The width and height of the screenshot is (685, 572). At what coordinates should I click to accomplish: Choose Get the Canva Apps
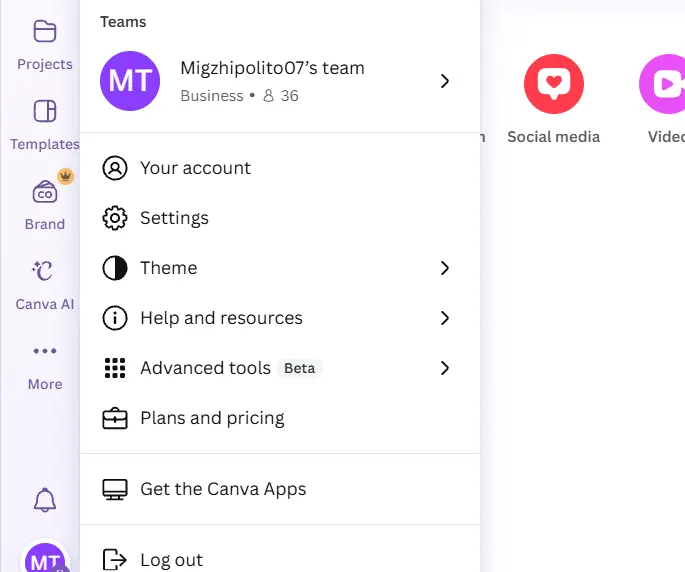pyautogui.click(x=280, y=489)
